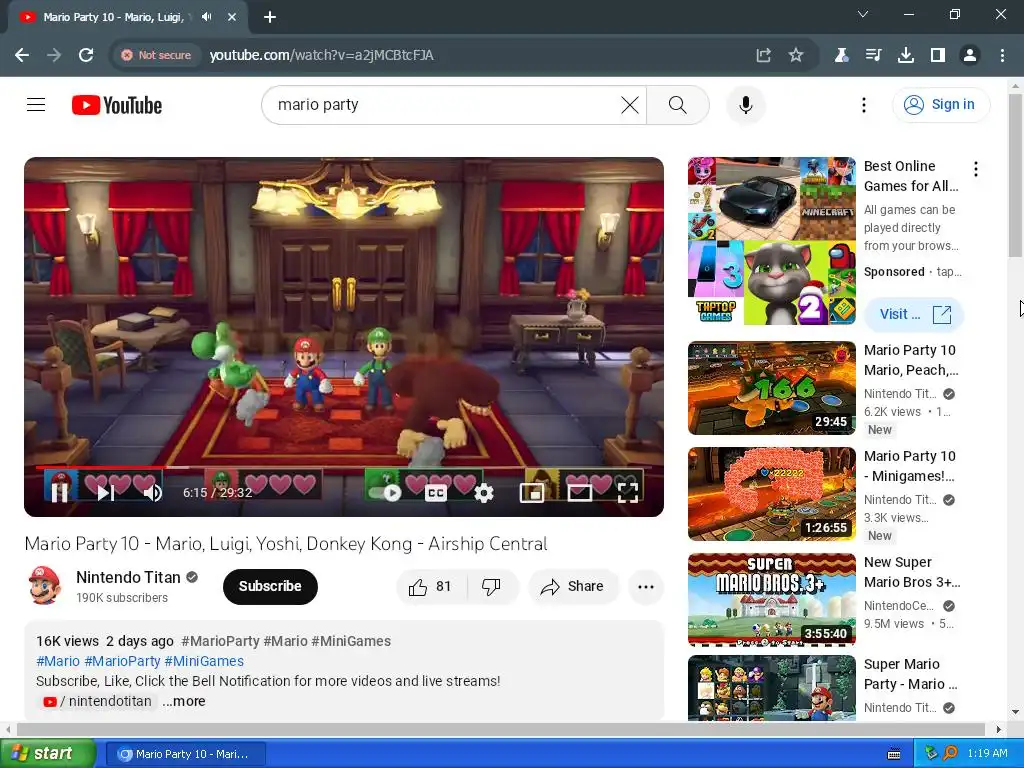Toggle Chrome side panel
The height and width of the screenshot is (768, 1024).
coord(938,55)
